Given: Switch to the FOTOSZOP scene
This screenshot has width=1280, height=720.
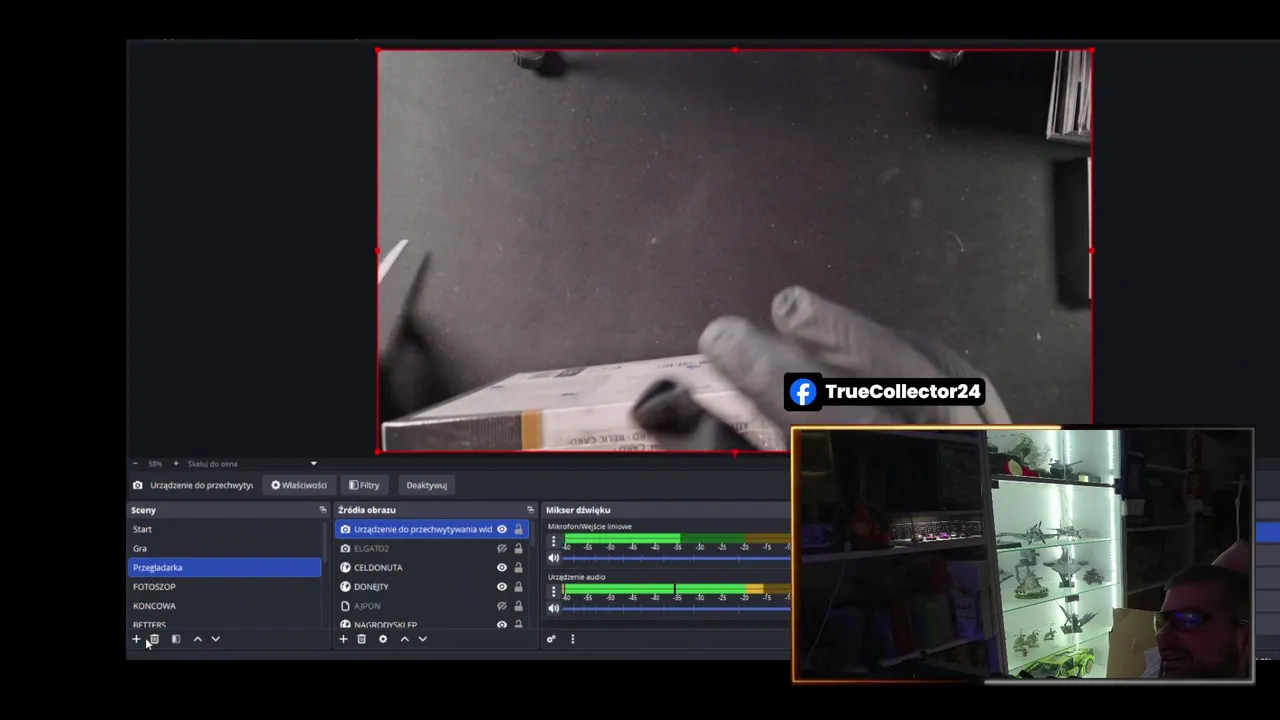Looking at the screenshot, I should [225, 587].
